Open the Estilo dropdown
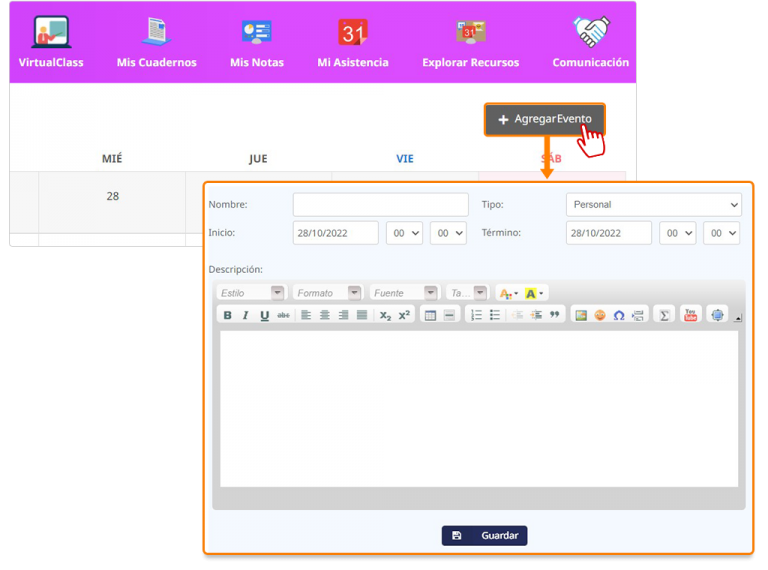768x570 pixels. coord(251,293)
